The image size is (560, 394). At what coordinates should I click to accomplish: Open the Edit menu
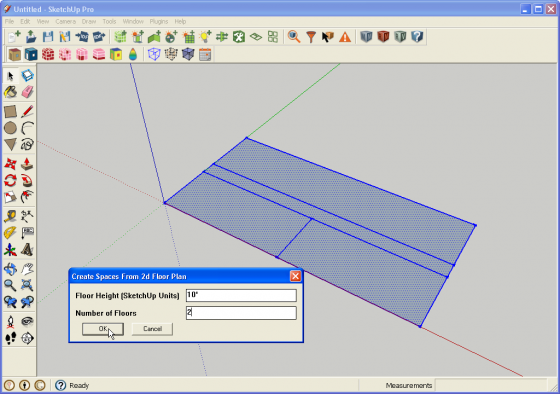coord(25,21)
